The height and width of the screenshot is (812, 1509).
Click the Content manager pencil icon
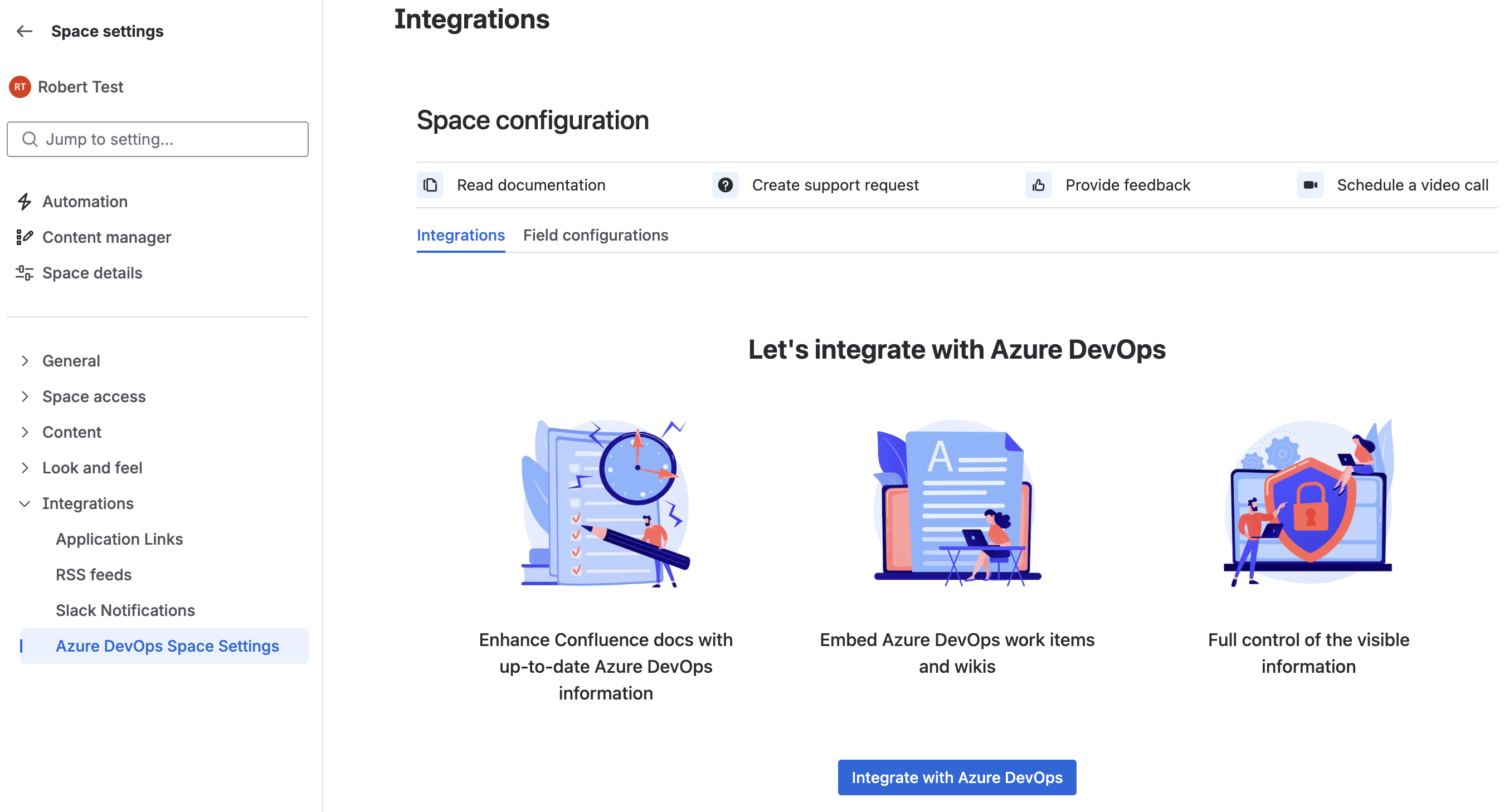24,237
